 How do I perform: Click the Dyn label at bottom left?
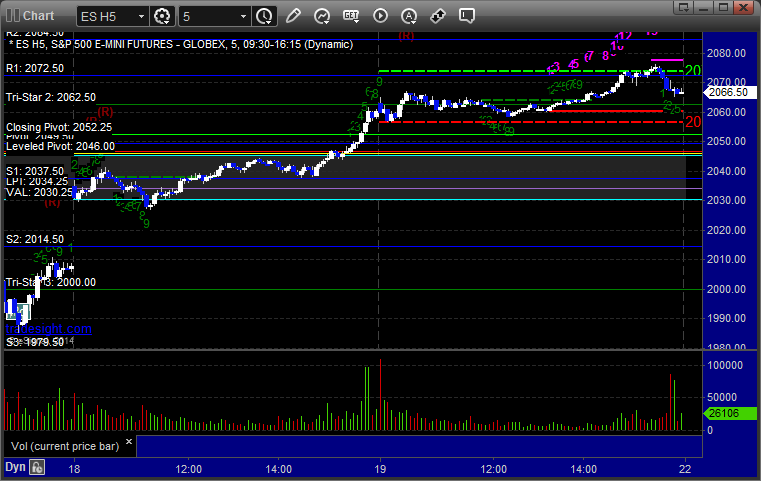tap(15, 467)
